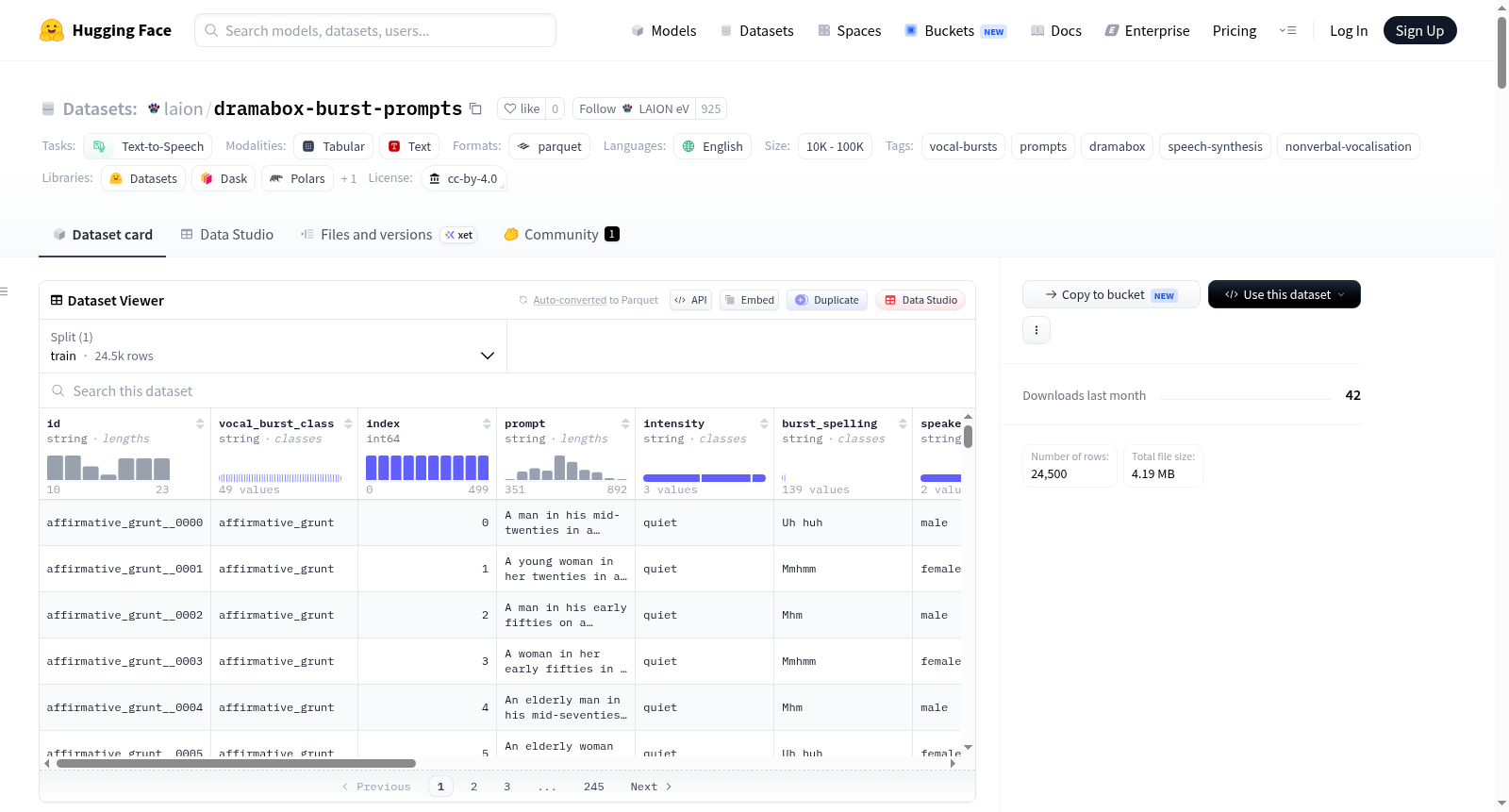
Task: Open the Files and versions tab
Action: tap(389, 235)
